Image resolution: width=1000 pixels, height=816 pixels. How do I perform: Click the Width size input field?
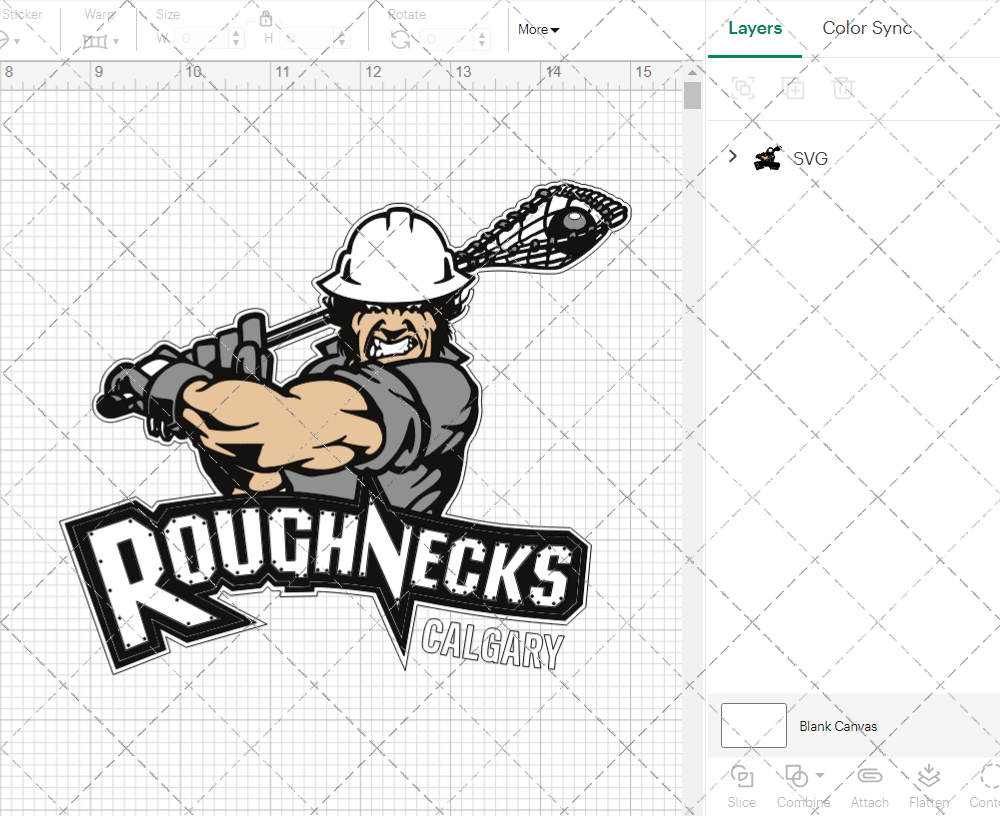[200, 39]
